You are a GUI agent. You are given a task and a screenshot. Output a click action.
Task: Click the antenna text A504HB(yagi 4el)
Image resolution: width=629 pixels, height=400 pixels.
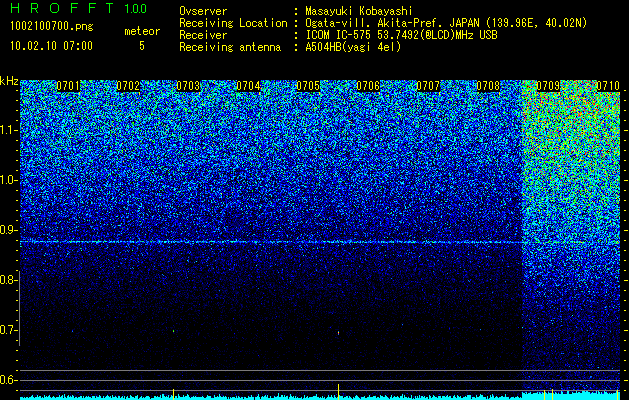point(353,47)
